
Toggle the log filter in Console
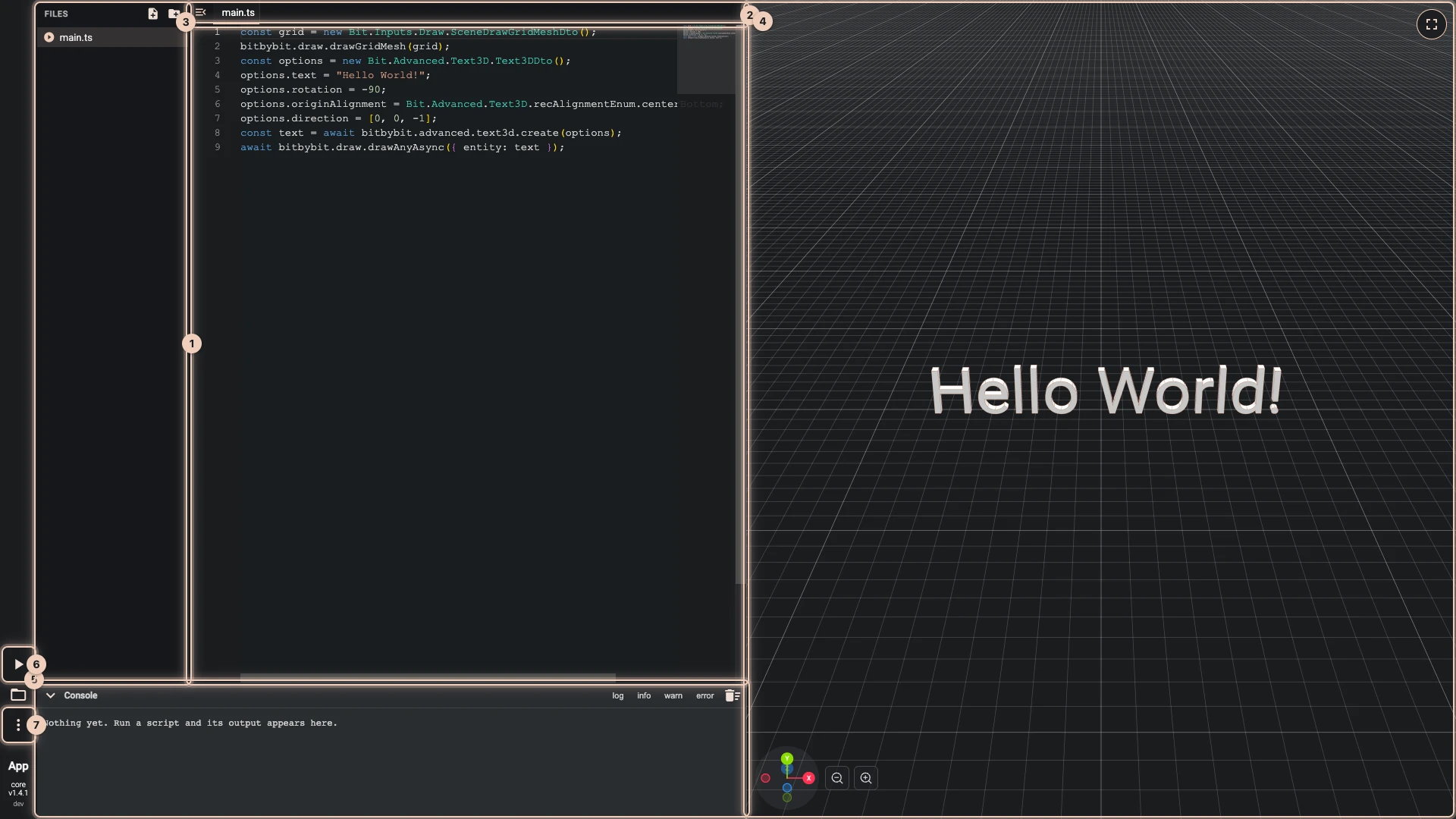coord(618,695)
